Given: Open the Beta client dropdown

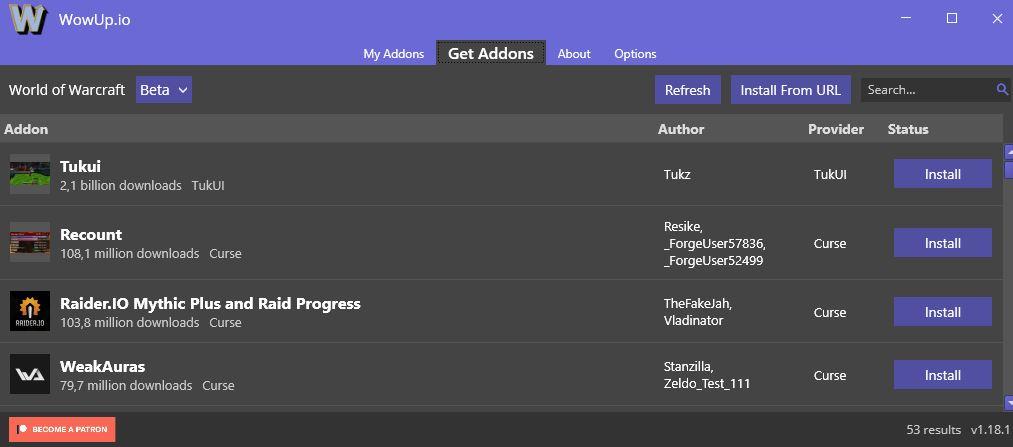Looking at the screenshot, I should (164, 90).
